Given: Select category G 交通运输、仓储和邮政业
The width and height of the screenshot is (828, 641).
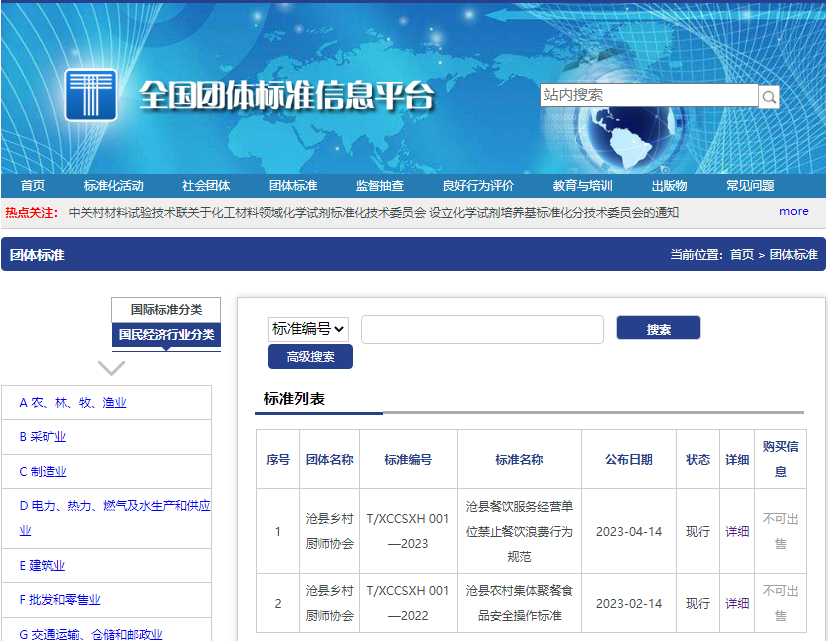Looking at the screenshot, I should click(91, 634).
